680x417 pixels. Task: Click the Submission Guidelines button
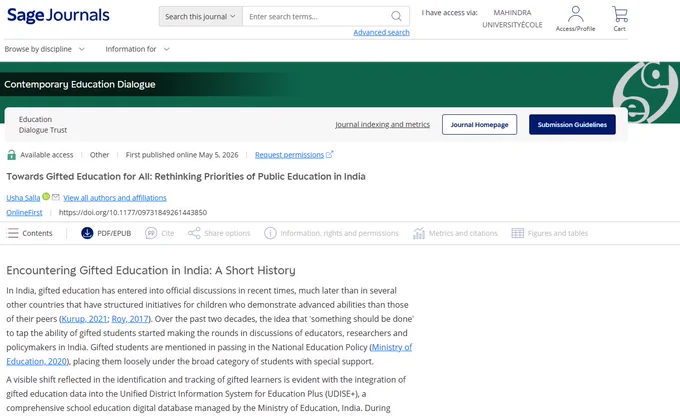572,124
